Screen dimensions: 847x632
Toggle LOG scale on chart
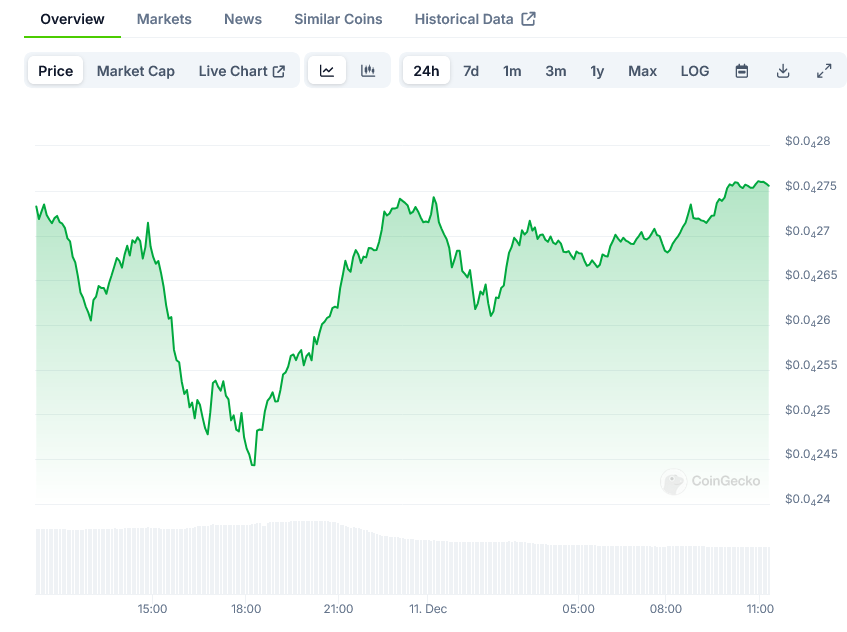695,71
